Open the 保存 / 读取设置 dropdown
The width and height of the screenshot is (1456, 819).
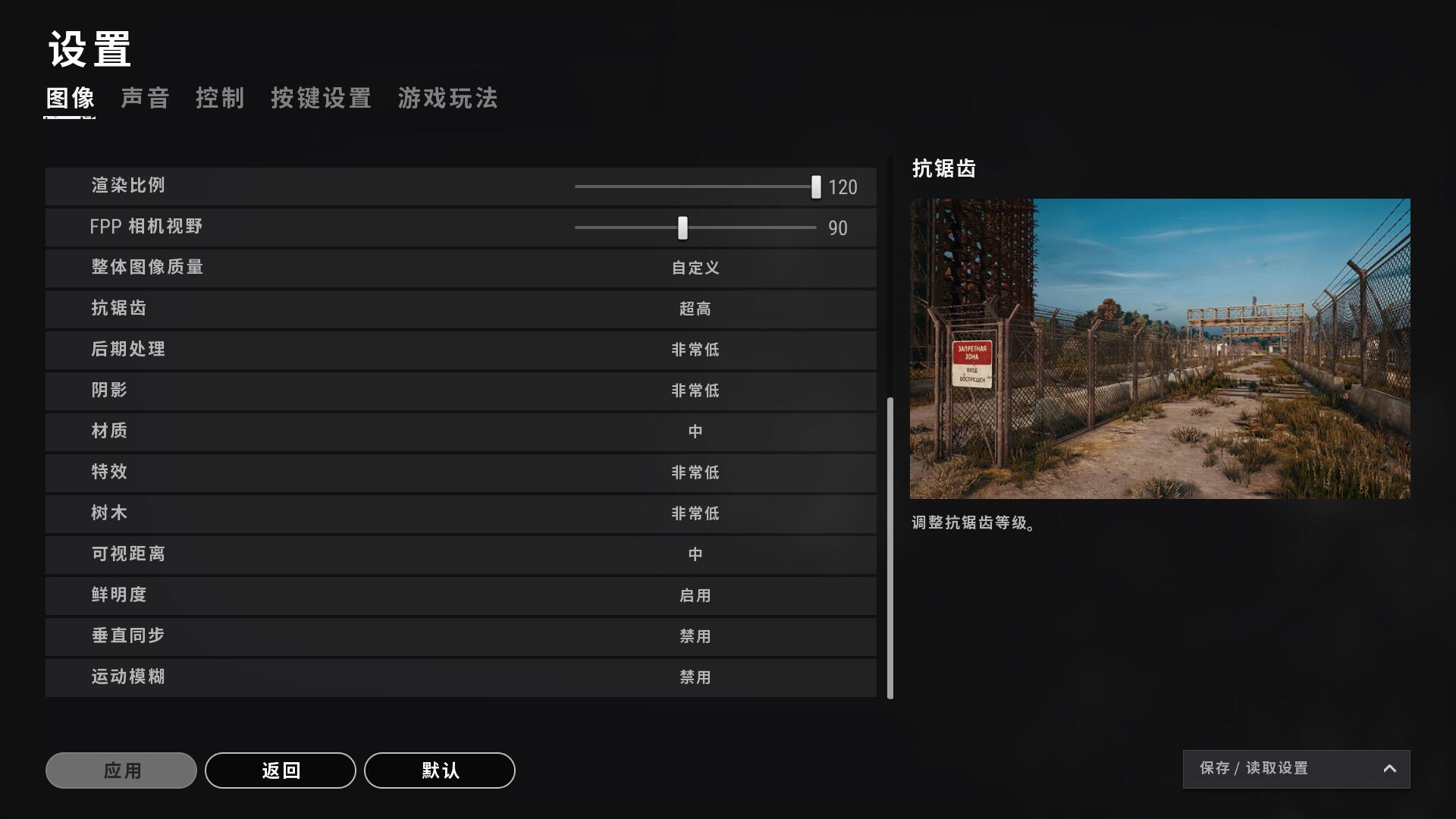1297,769
